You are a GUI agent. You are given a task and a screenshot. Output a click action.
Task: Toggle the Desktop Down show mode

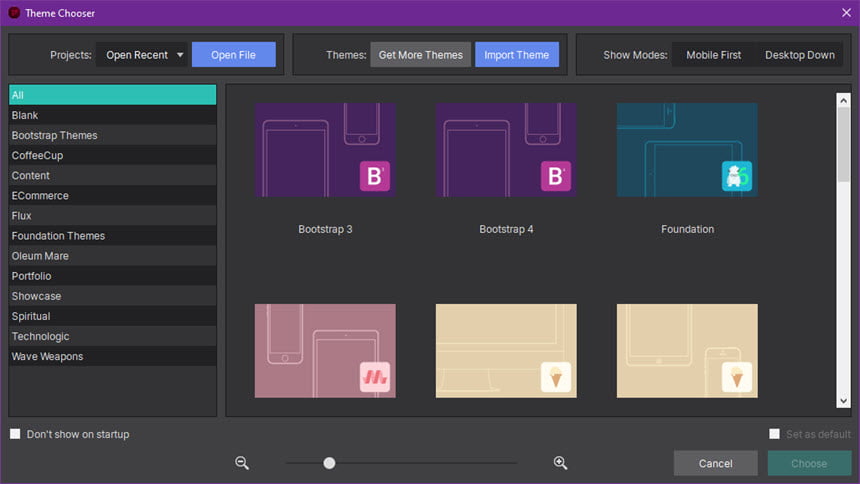(x=800, y=55)
